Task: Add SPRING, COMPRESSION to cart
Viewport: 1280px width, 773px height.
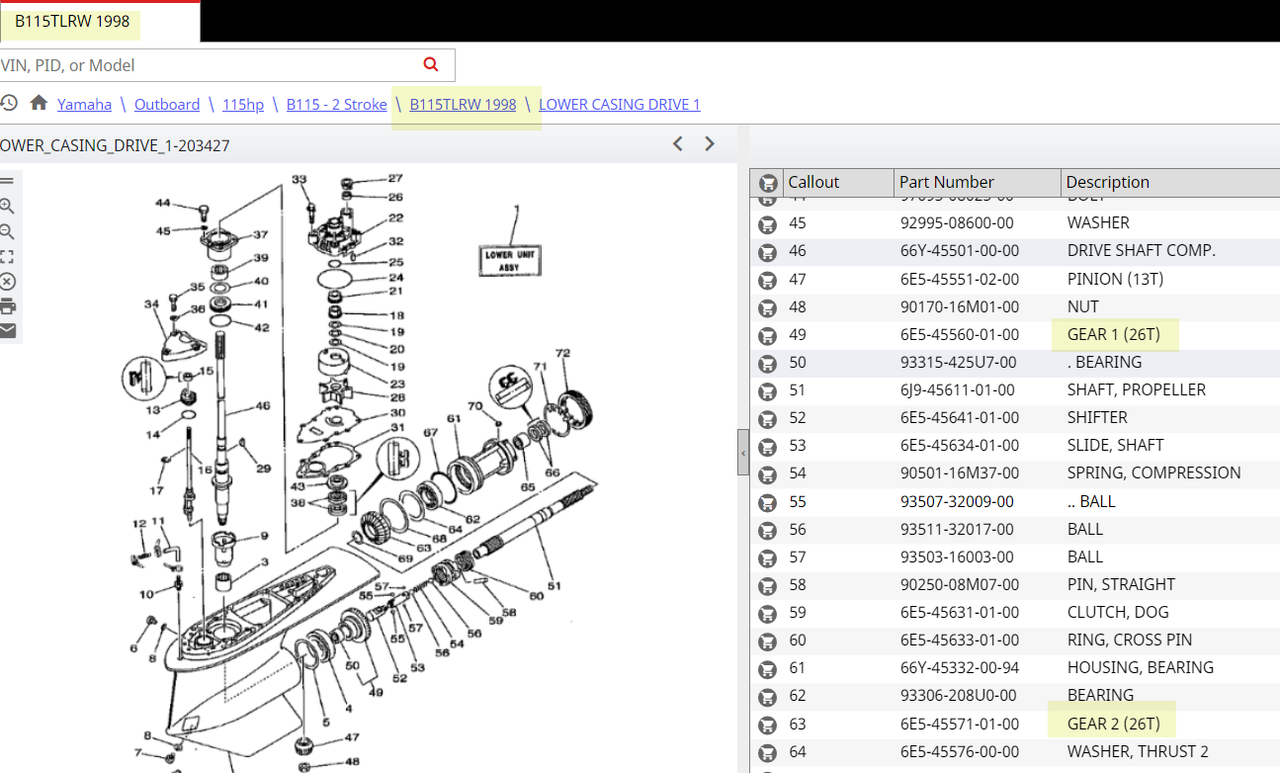Action: click(767, 474)
